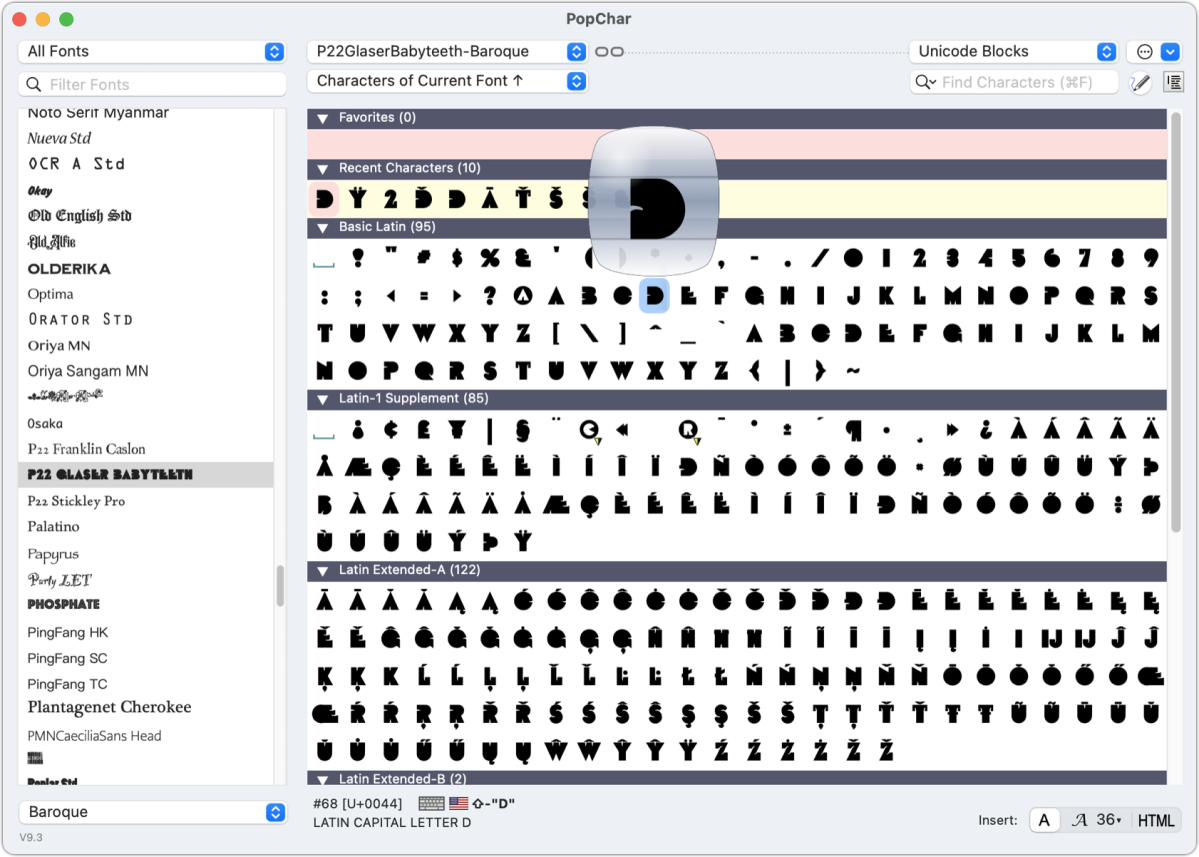Select the Optima font in the list
1199x857 pixels.
50,294
